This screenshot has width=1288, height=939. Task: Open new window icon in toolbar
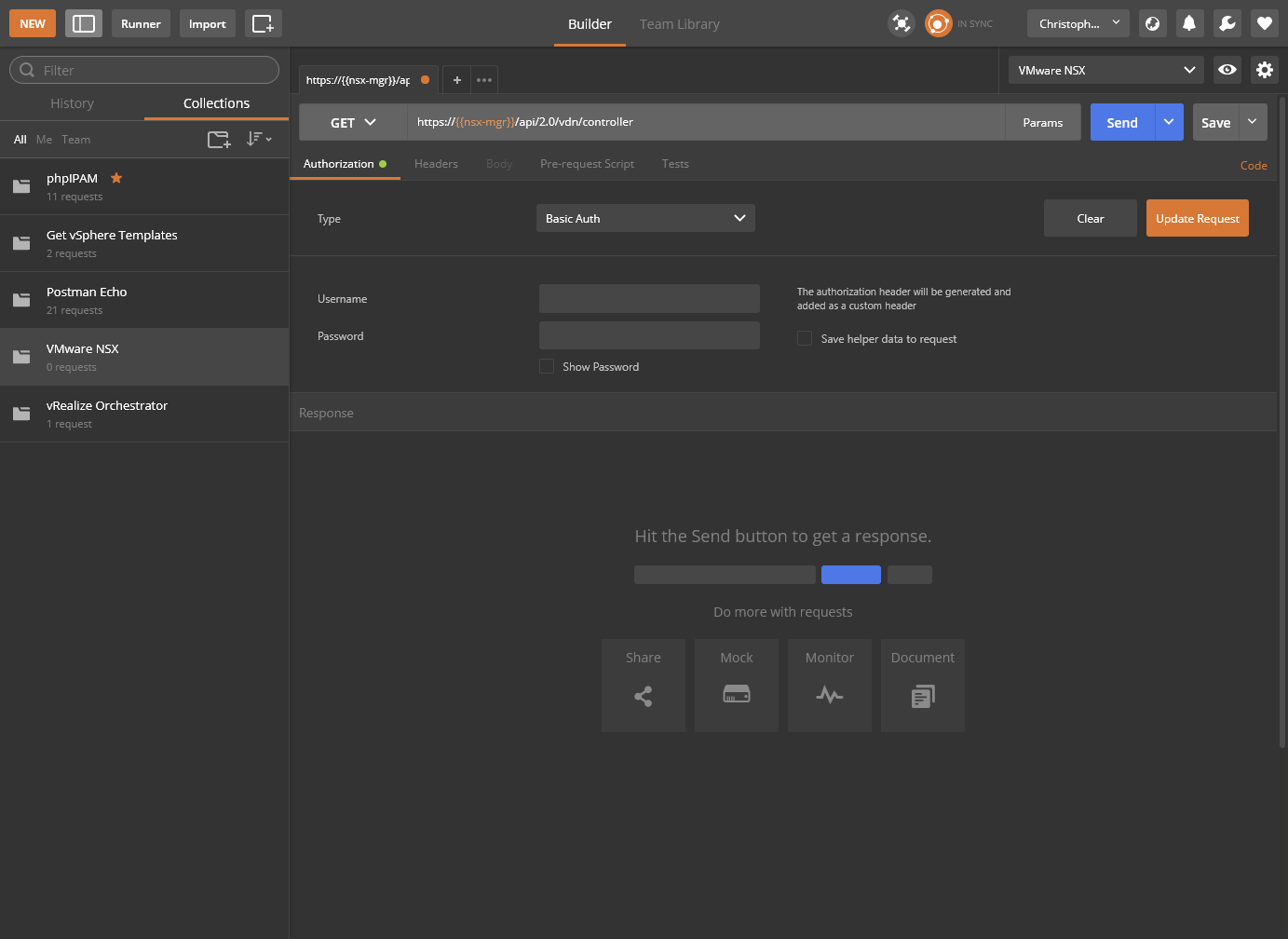(263, 24)
